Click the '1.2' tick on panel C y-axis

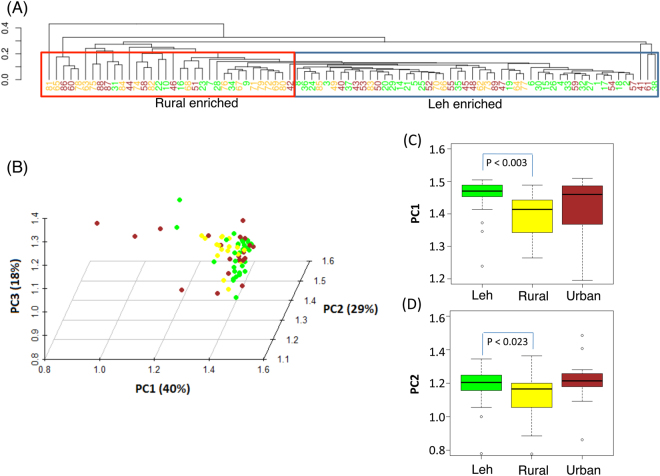click(437, 279)
